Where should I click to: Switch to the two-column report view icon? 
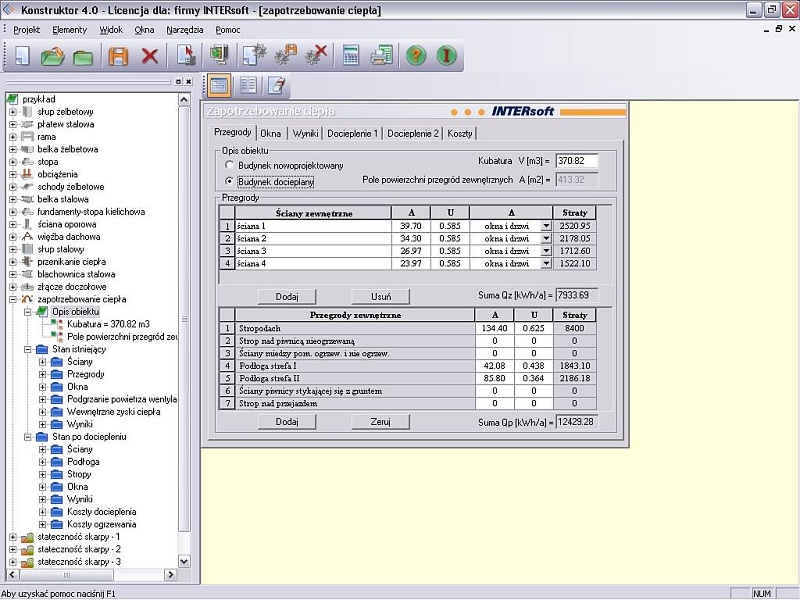[248, 85]
